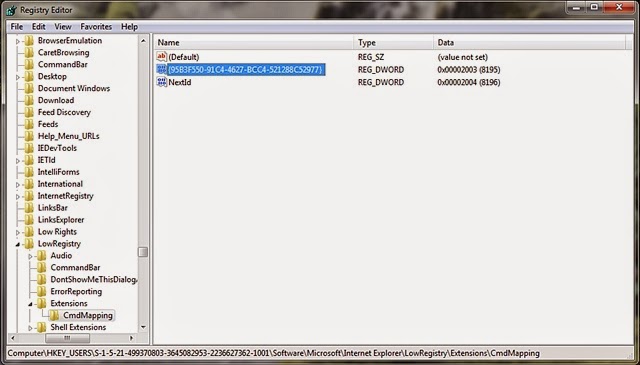
Task: Click the (Default) string value icon
Action: 162,57
